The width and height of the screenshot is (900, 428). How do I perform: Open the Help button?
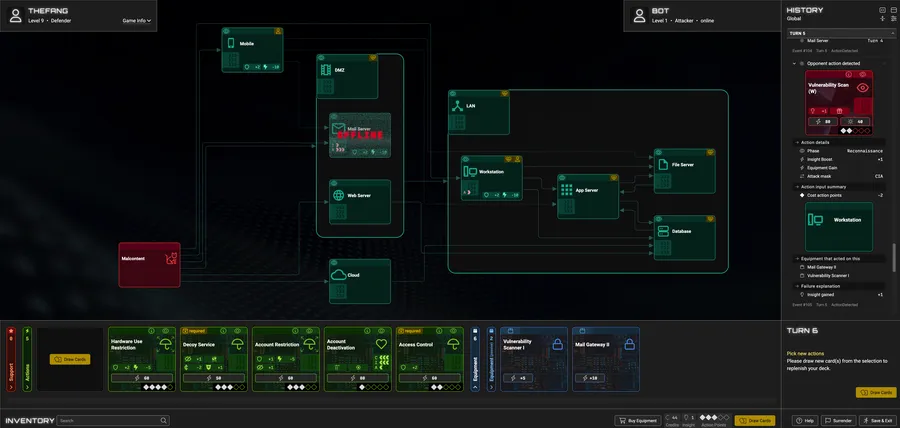tap(805, 421)
